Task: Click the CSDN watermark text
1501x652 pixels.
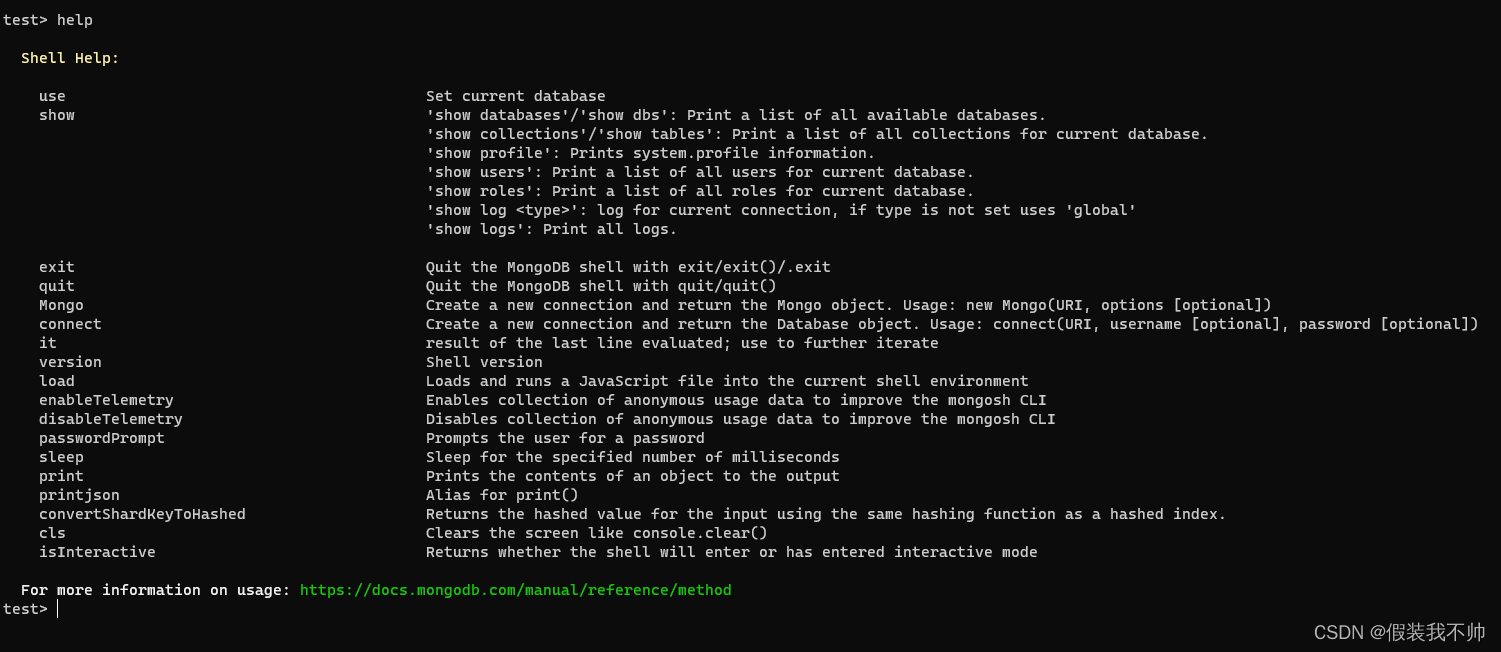Action: coord(1400,632)
